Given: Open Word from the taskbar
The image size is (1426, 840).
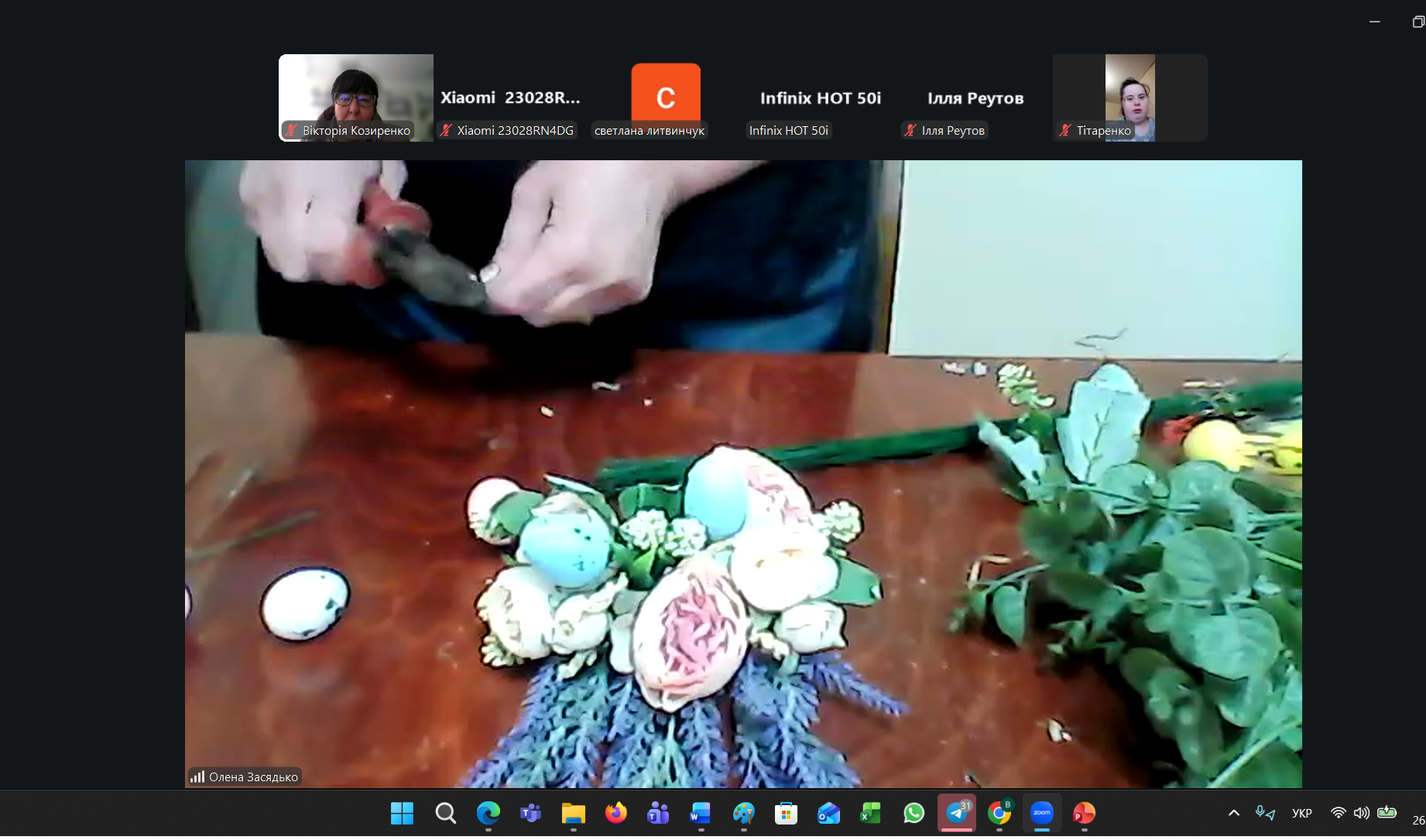Looking at the screenshot, I should pos(701,813).
